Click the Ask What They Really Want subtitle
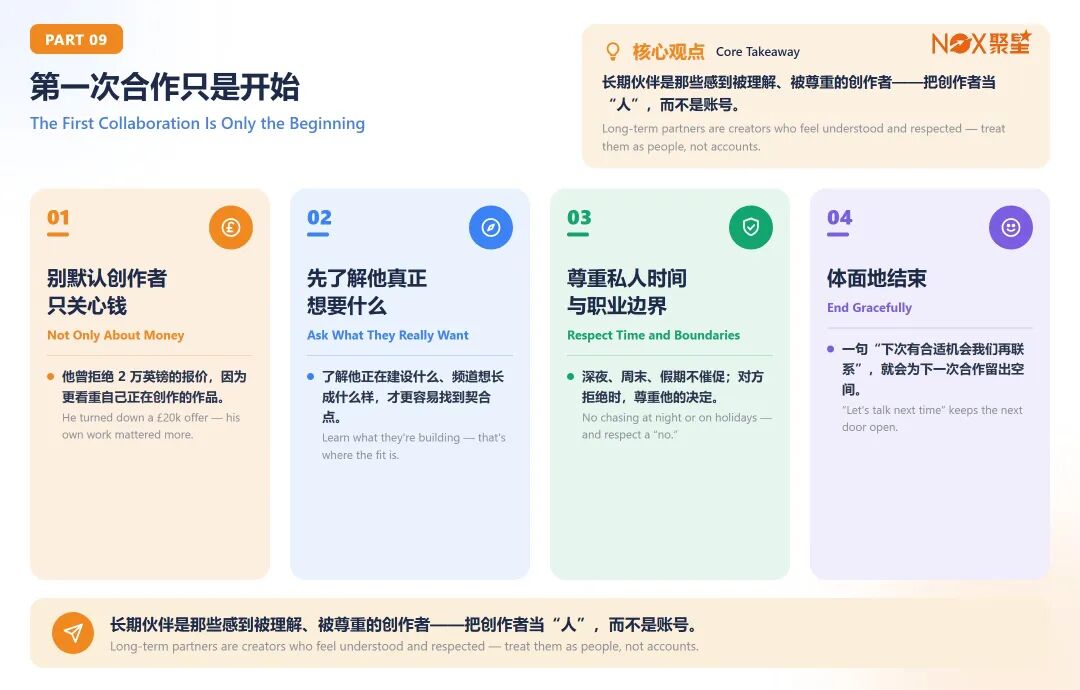The width and height of the screenshot is (1080, 690). coord(388,335)
